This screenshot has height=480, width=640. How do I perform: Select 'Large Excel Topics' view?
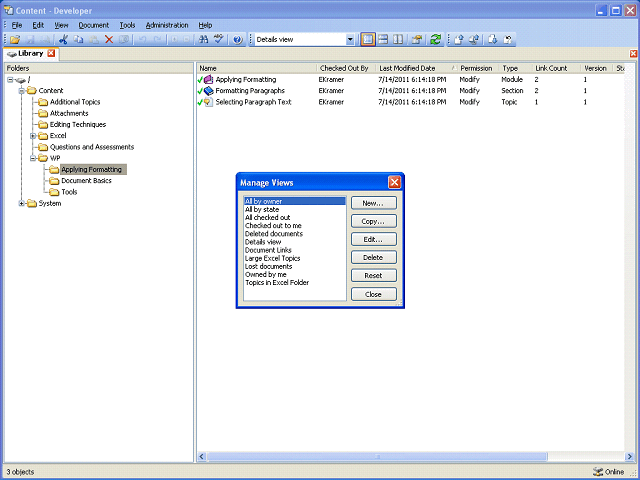294,258
